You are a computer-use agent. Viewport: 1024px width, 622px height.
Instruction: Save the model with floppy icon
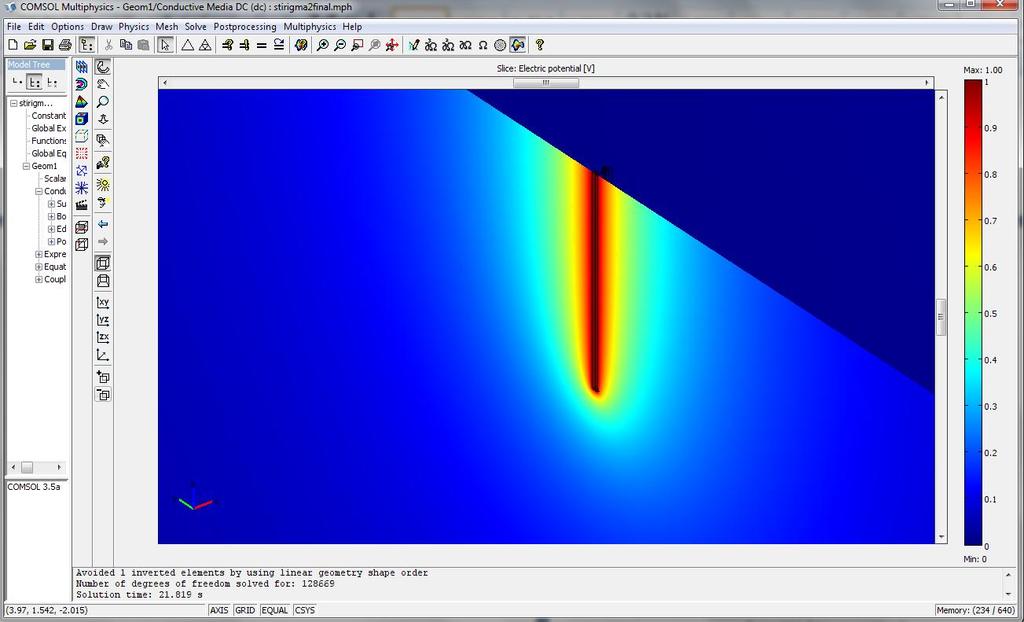tap(47, 45)
